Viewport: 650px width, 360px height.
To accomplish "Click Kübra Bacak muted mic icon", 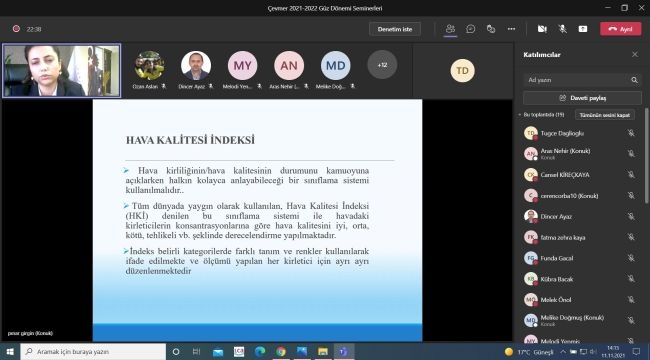I will [631, 279].
